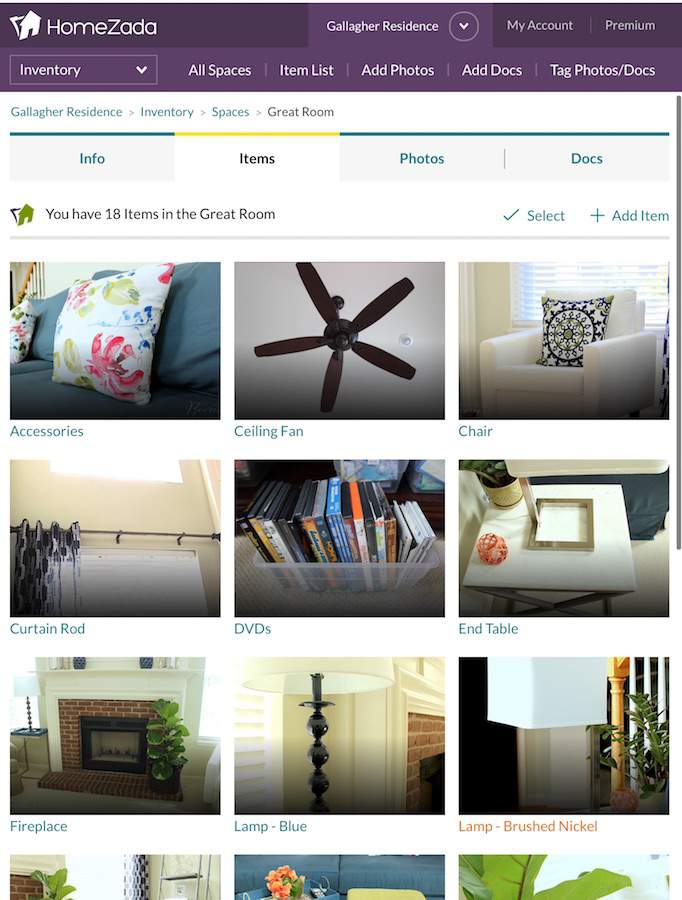Click the HomeZada house logo icon
This screenshot has width=682, height=900.
(26, 25)
